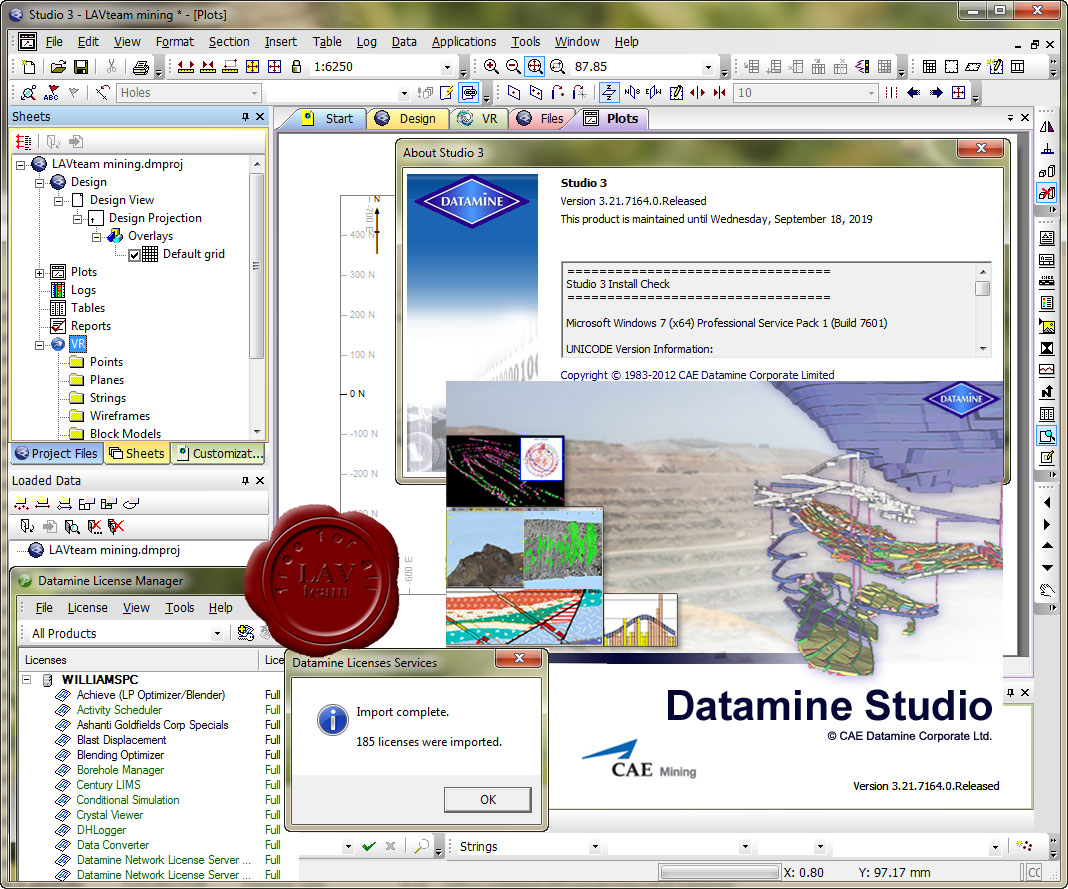
Task: Click the right sidebar left arrow icon
Action: point(1047,503)
